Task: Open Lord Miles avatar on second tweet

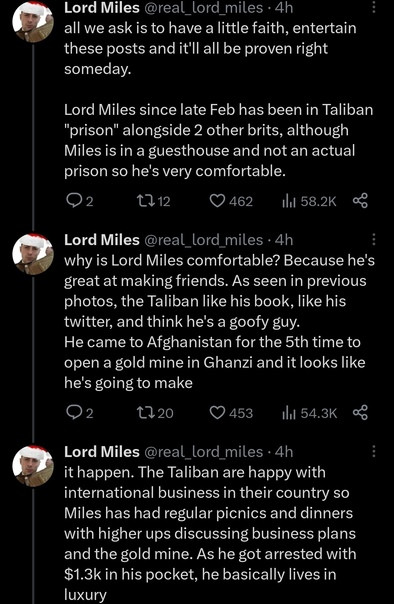Action: coord(33,254)
